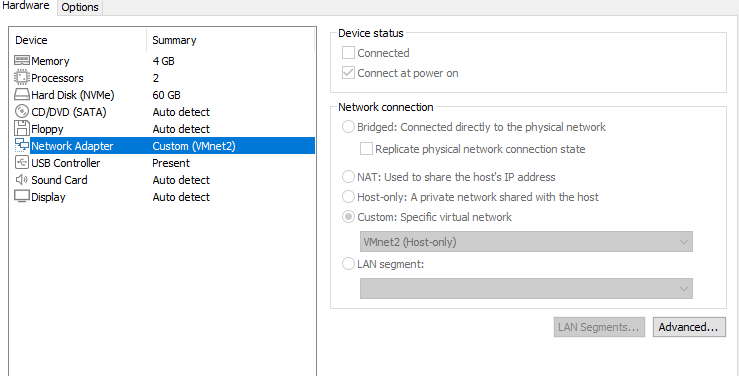Screen dimensions: 739x376
Task: Click the Custom (VMnet2) summary value
Action: [x=194, y=146]
